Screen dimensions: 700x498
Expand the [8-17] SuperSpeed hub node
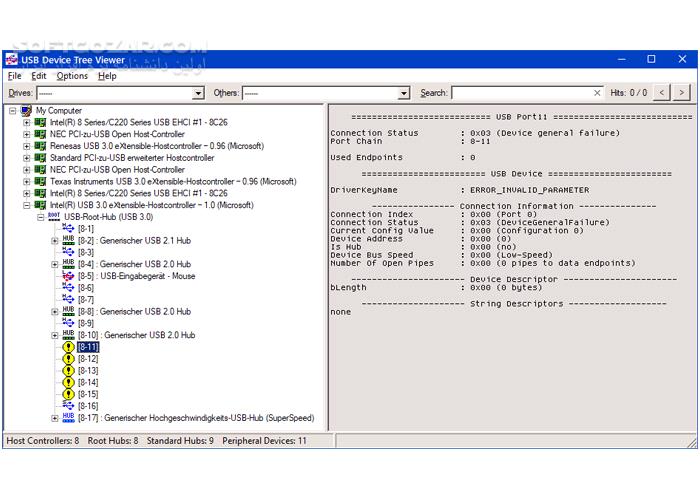(x=54, y=418)
